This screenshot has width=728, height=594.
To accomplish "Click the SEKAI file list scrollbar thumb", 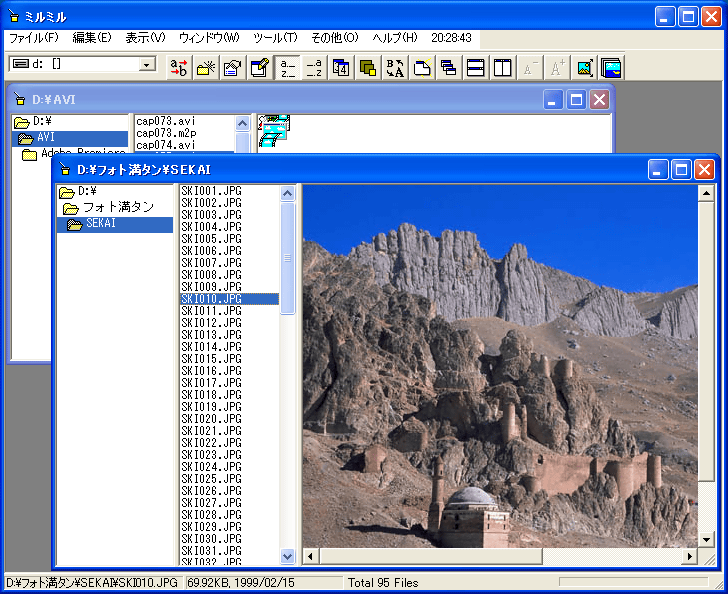I will tap(287, 258).
